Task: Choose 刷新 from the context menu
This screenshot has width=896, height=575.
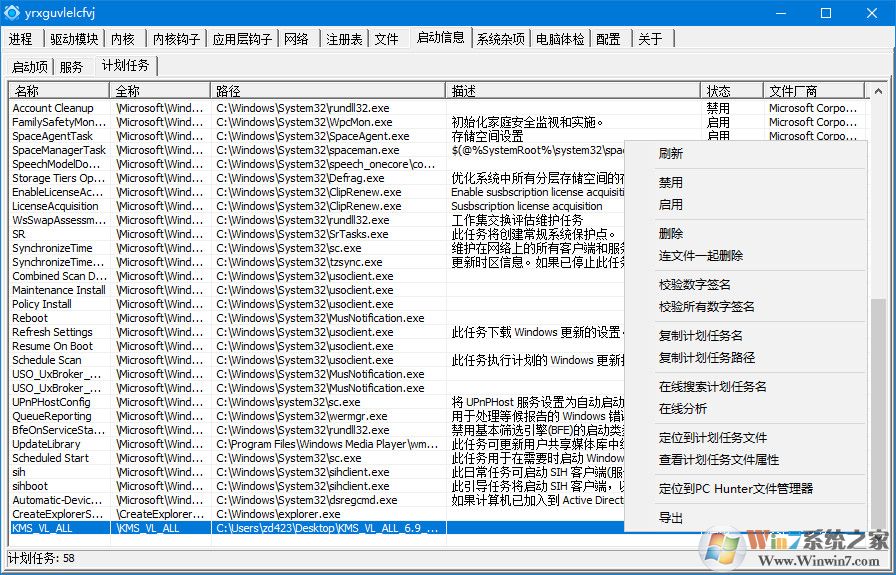Action: [x=671, y=154]
